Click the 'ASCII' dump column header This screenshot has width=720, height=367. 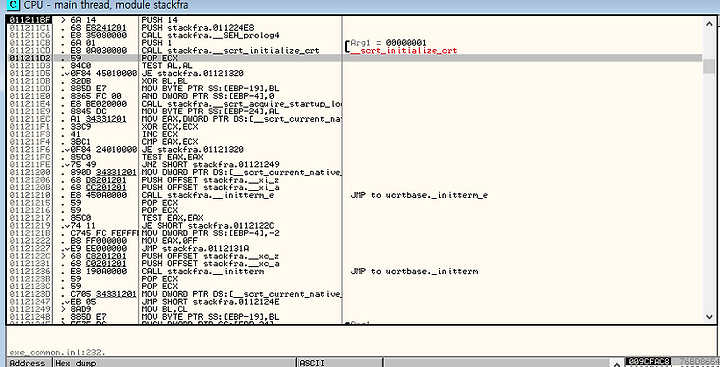340,363
